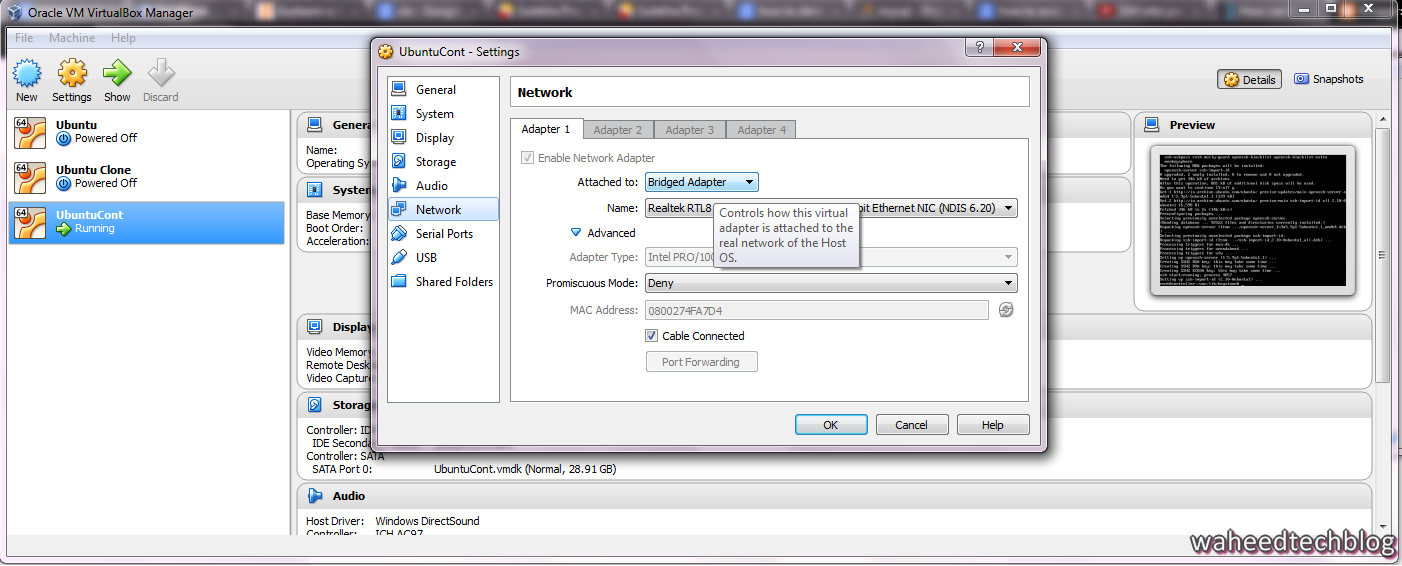Open Audio category in Settings list
1402x566 pixels.
(x=443, y=186)
